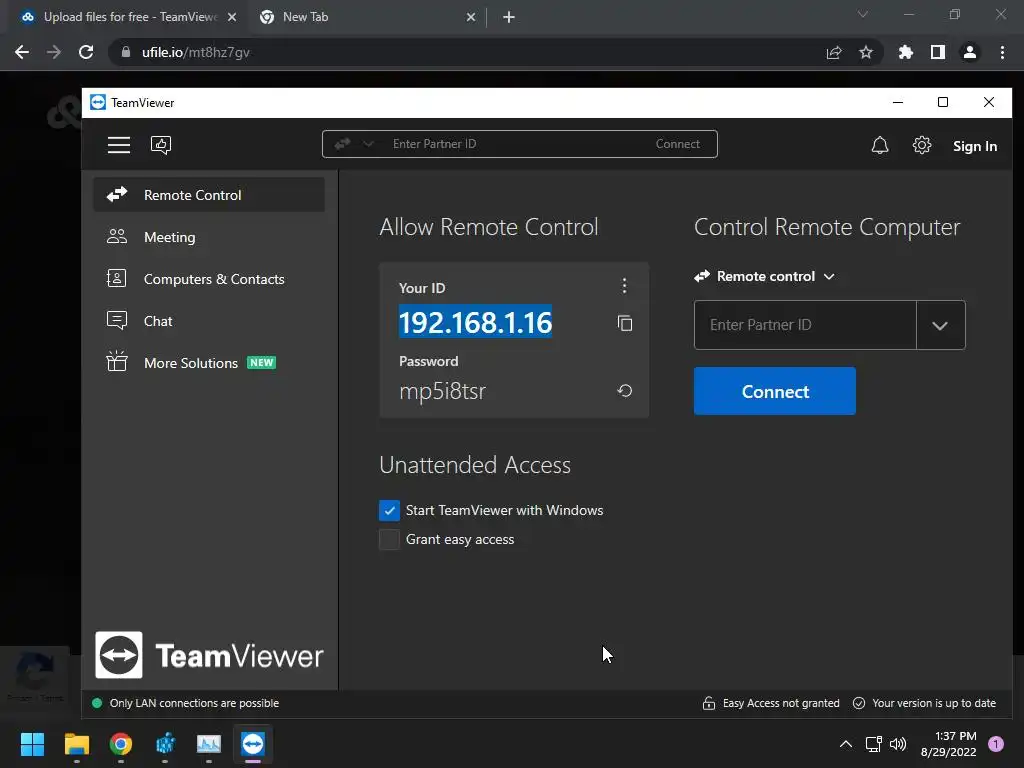1024x768 pixels.
Task: Click Sign In in TeamViewer header
Action: click(974, 146)
